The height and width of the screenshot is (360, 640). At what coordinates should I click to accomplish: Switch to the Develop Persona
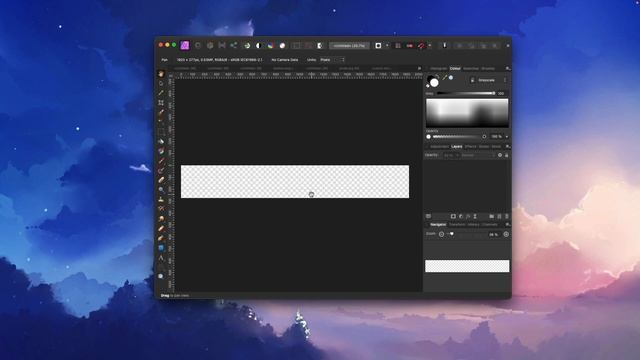coord(210,45)
